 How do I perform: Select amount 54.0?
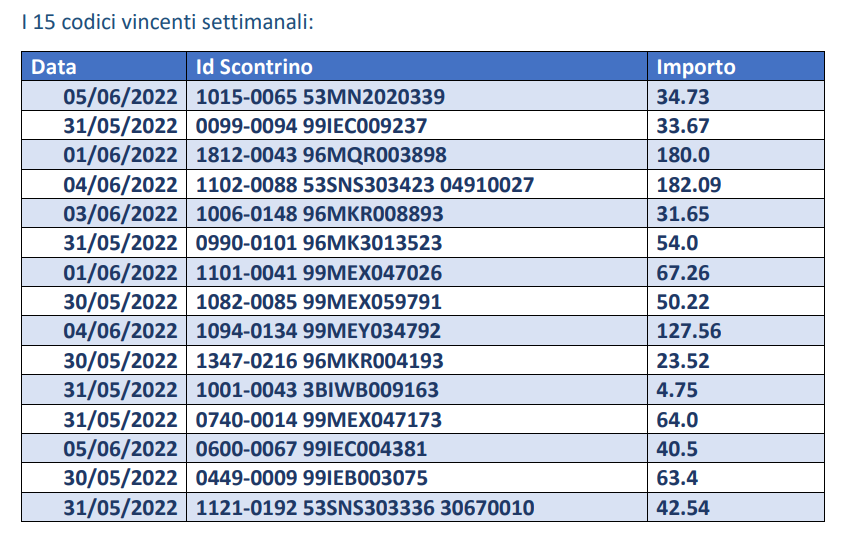click(x=677, y=243)
